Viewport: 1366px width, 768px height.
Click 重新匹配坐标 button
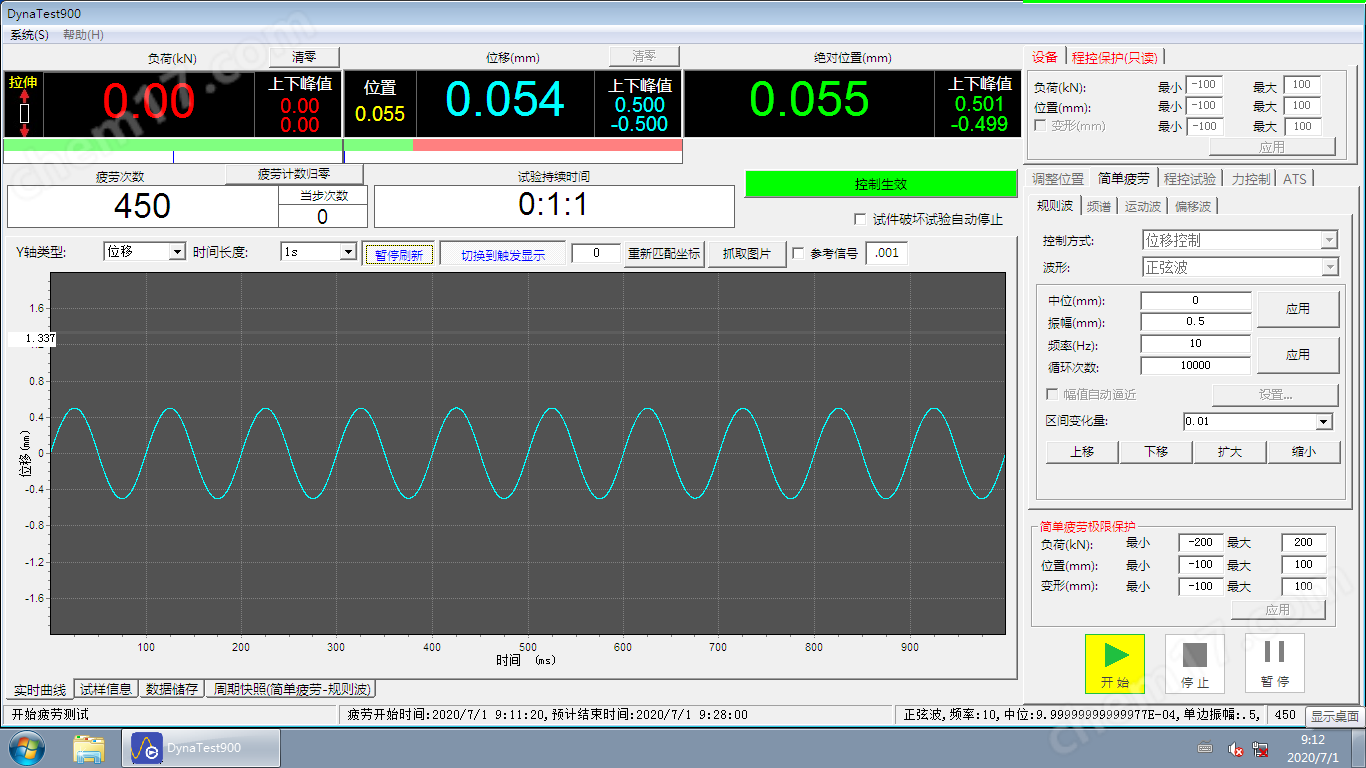(663, 254)
